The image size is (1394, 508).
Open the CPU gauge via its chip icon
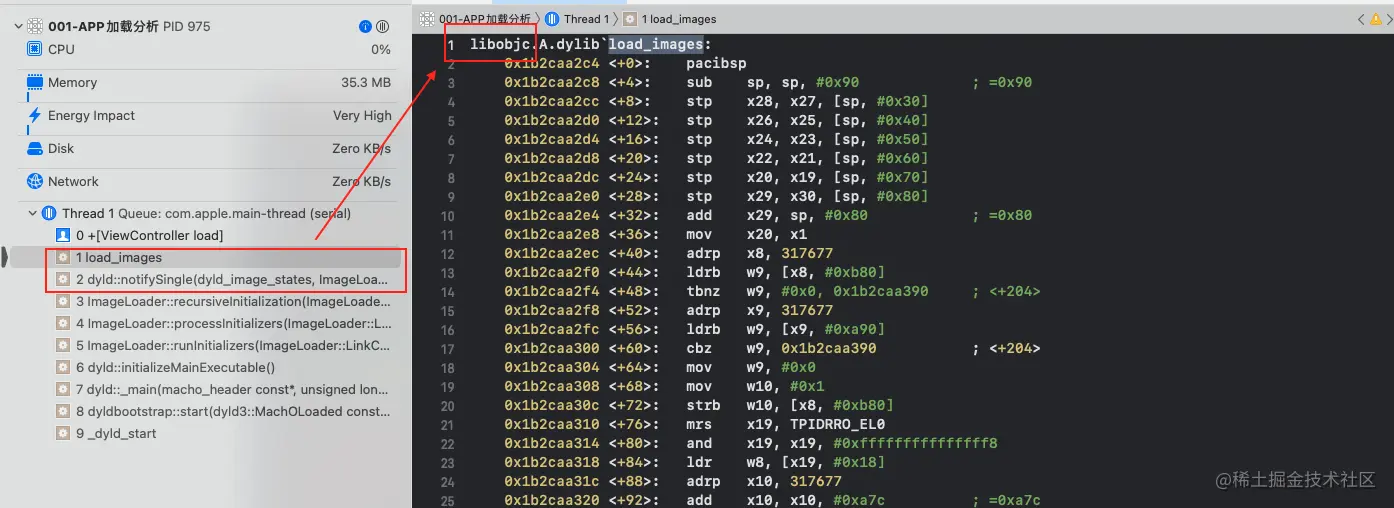pos(35,49)
